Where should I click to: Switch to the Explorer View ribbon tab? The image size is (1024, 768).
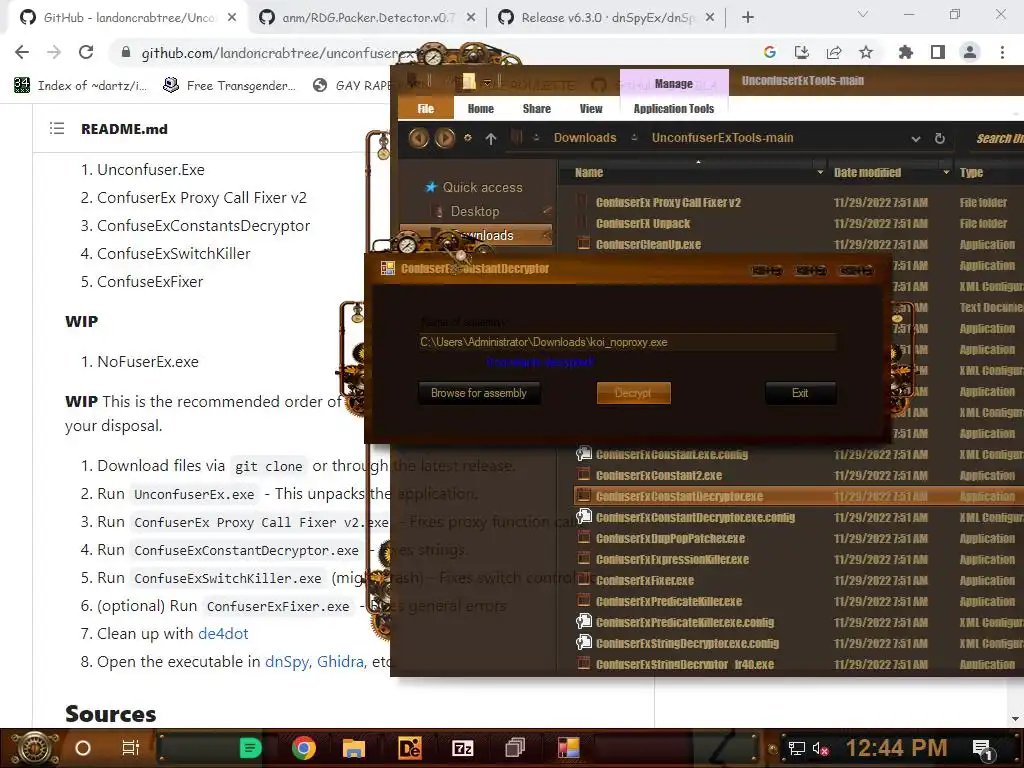[x=591, y=108]
